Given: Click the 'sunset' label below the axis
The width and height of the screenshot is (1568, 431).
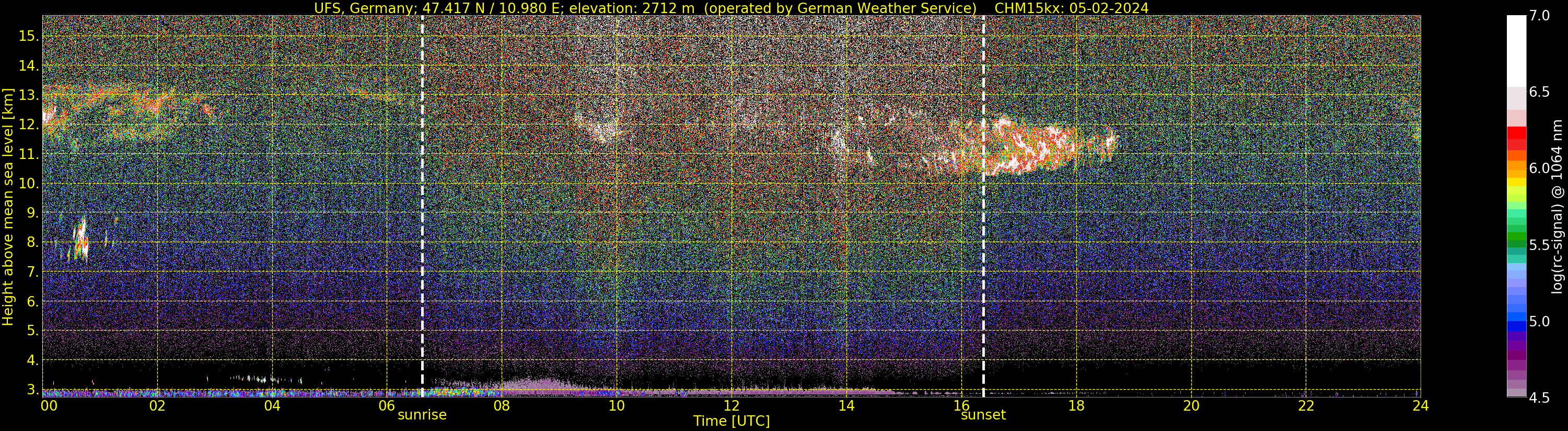Looking at the screenshot, I should click(x=983, y=415).
